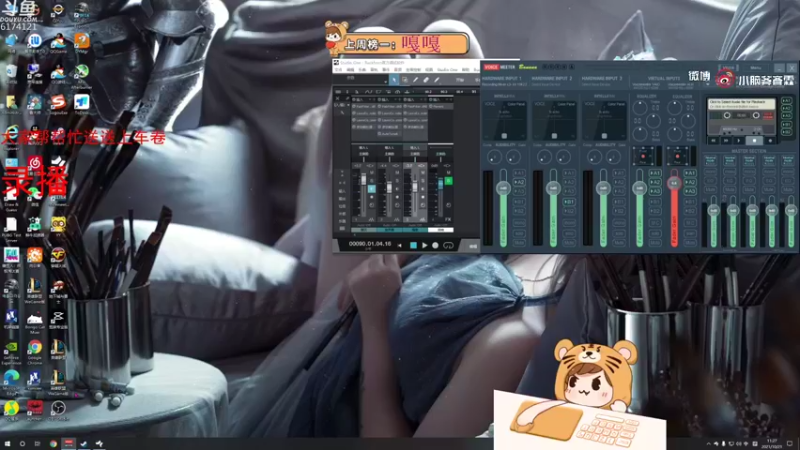Solo the Hardware Input 3 strip in Voicemeeter
Image resolution: width=800 pixels, height=450 pixels.
tap(619, 233)
